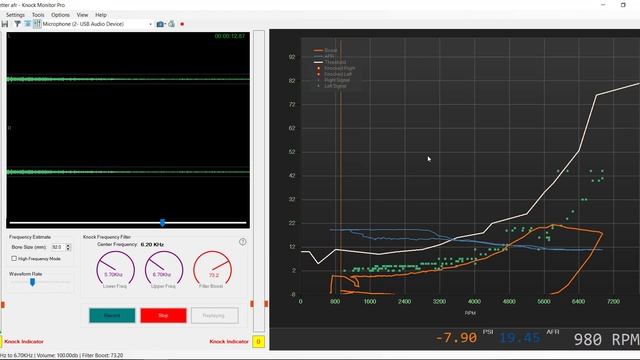
Task: Click the Filter Boost dial
Action: click(x=212, y=269)
